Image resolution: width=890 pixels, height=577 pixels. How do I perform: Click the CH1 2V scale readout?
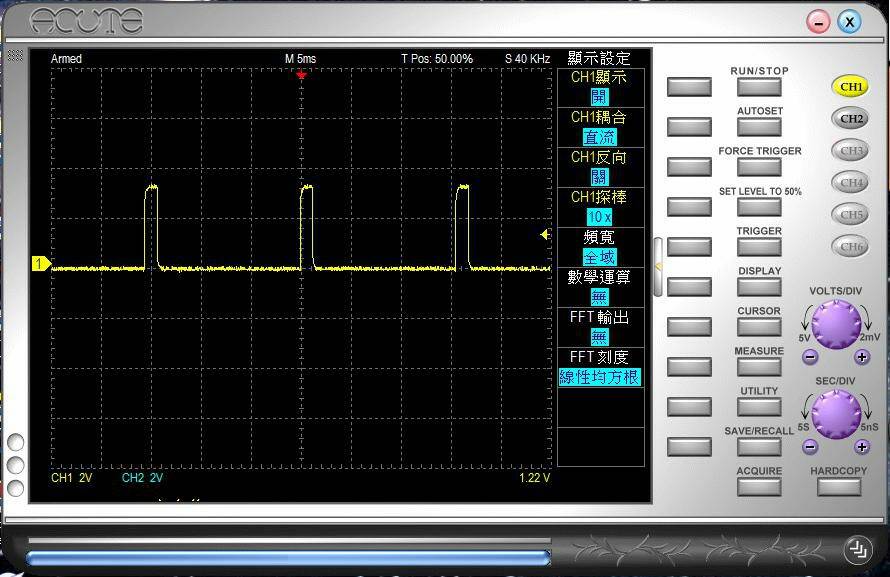[x=72, y=478]
